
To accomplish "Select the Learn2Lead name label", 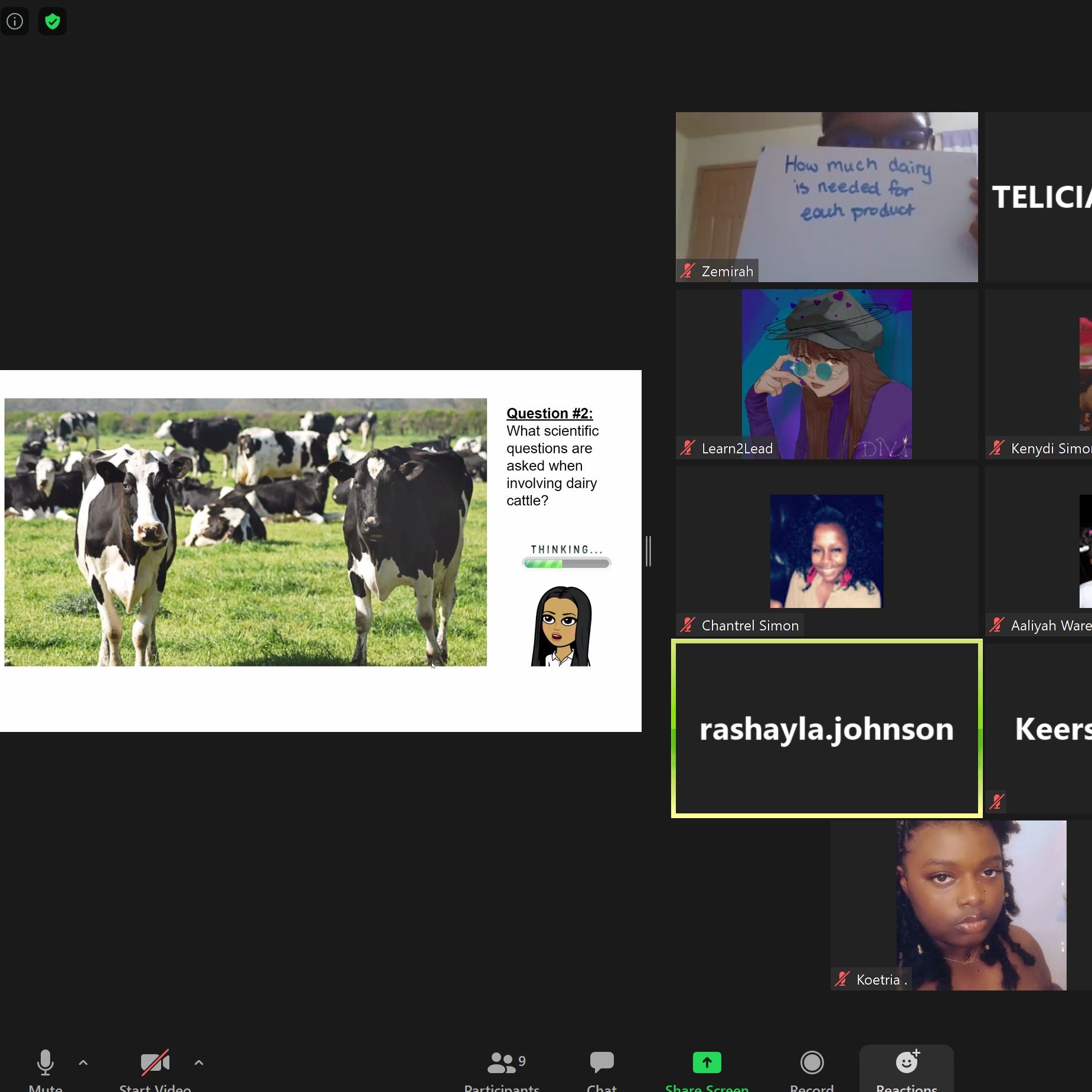I will click(737, 449).
